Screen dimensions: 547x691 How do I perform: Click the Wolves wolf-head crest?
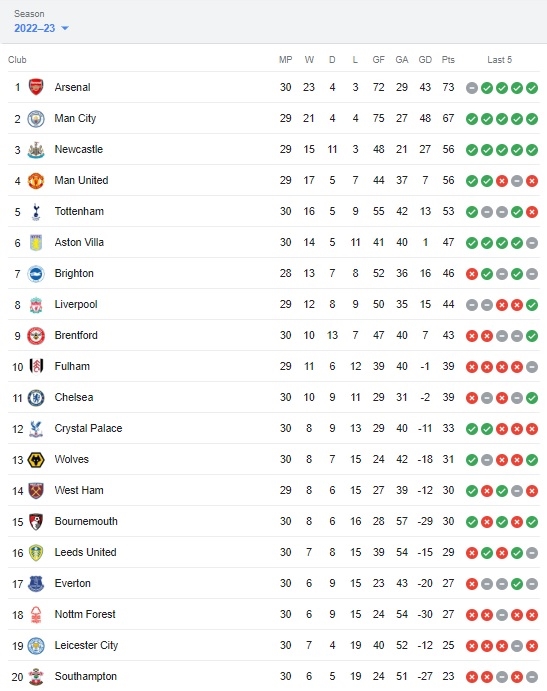pyautogui.click(x=36, y=460)
